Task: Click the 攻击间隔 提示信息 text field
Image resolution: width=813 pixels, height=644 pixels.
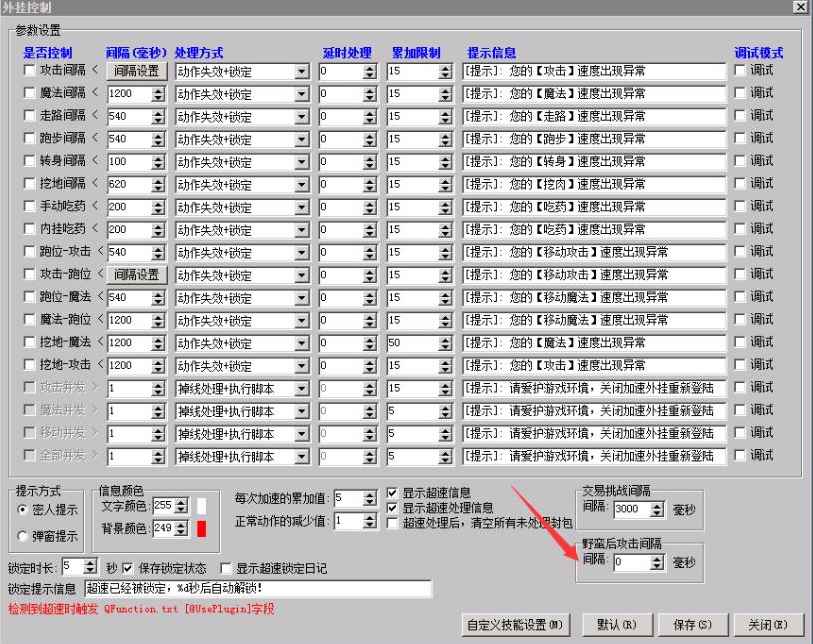Action: pos(594,72)
